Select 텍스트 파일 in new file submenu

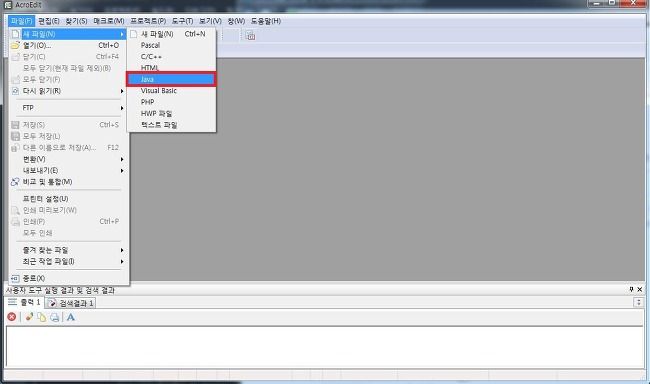pyautogui.click(x=171, y=125)
